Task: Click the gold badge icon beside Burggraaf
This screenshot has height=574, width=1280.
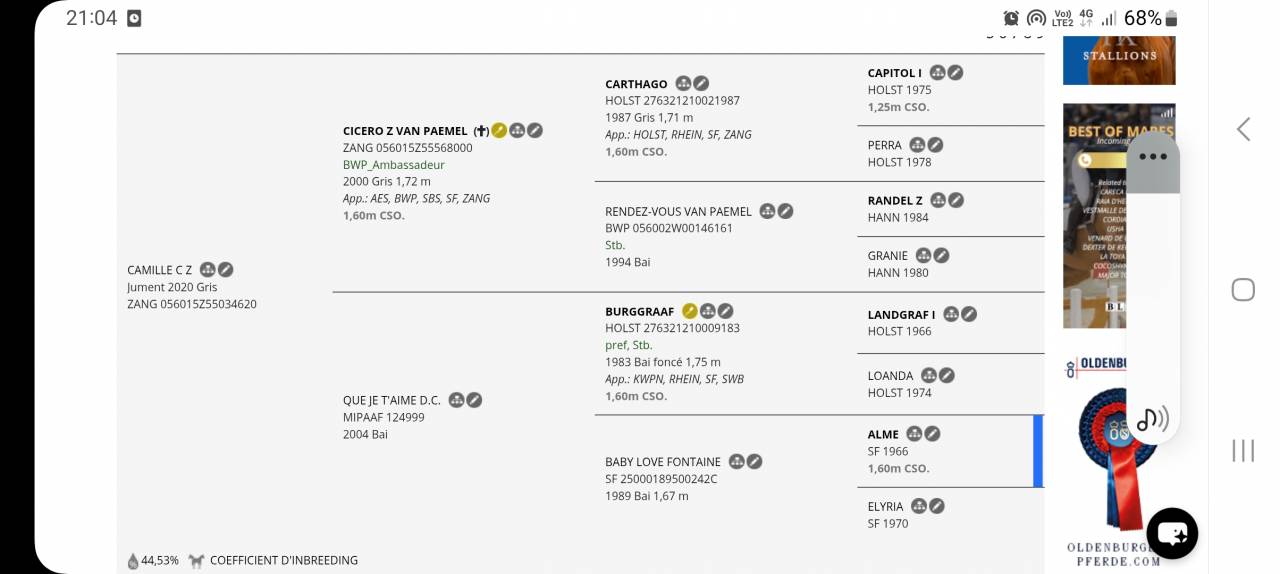Action: click(x=690, y=311)
